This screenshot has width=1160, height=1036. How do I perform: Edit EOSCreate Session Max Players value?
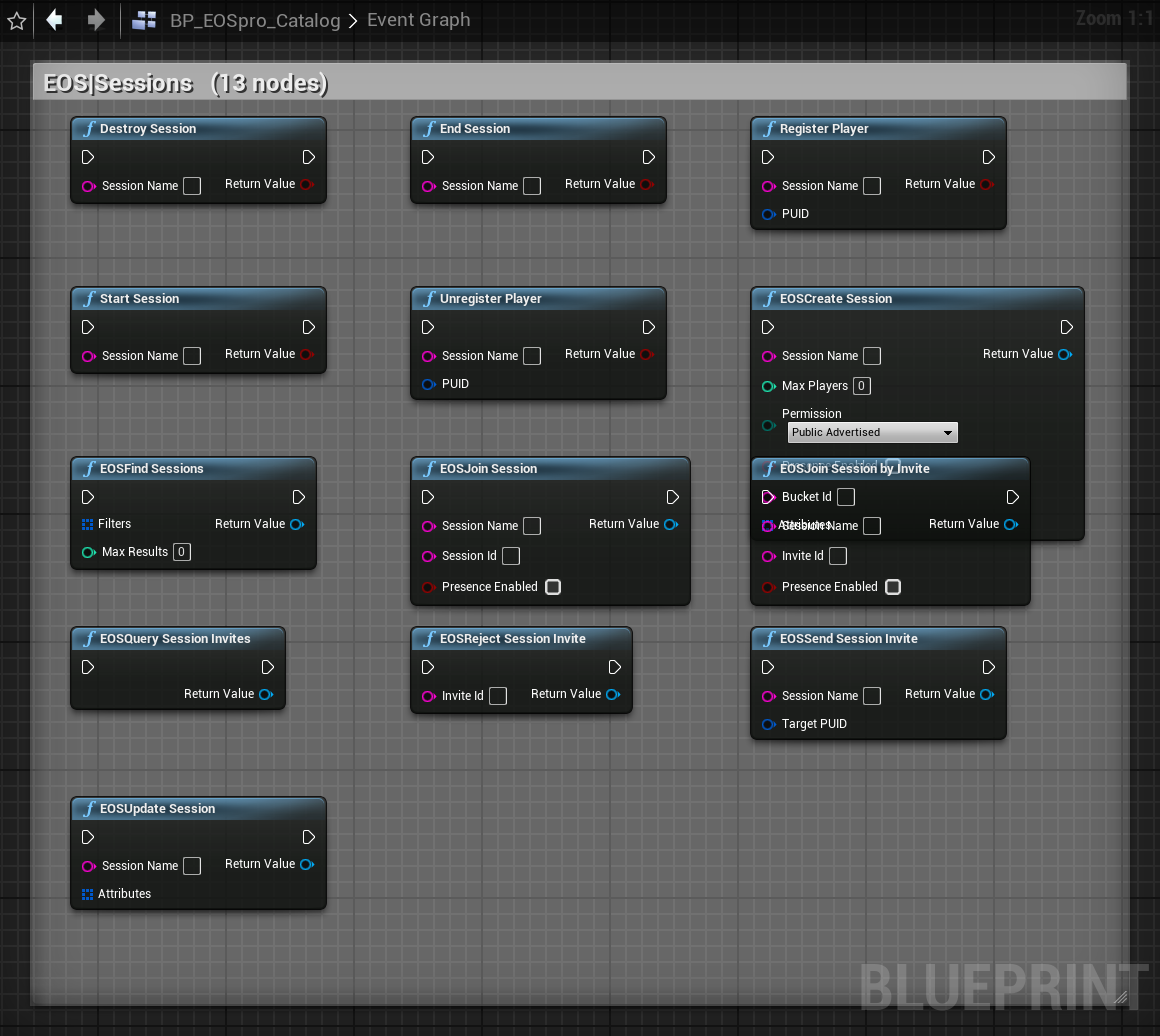pyautogui.click(x=862, y=386)
